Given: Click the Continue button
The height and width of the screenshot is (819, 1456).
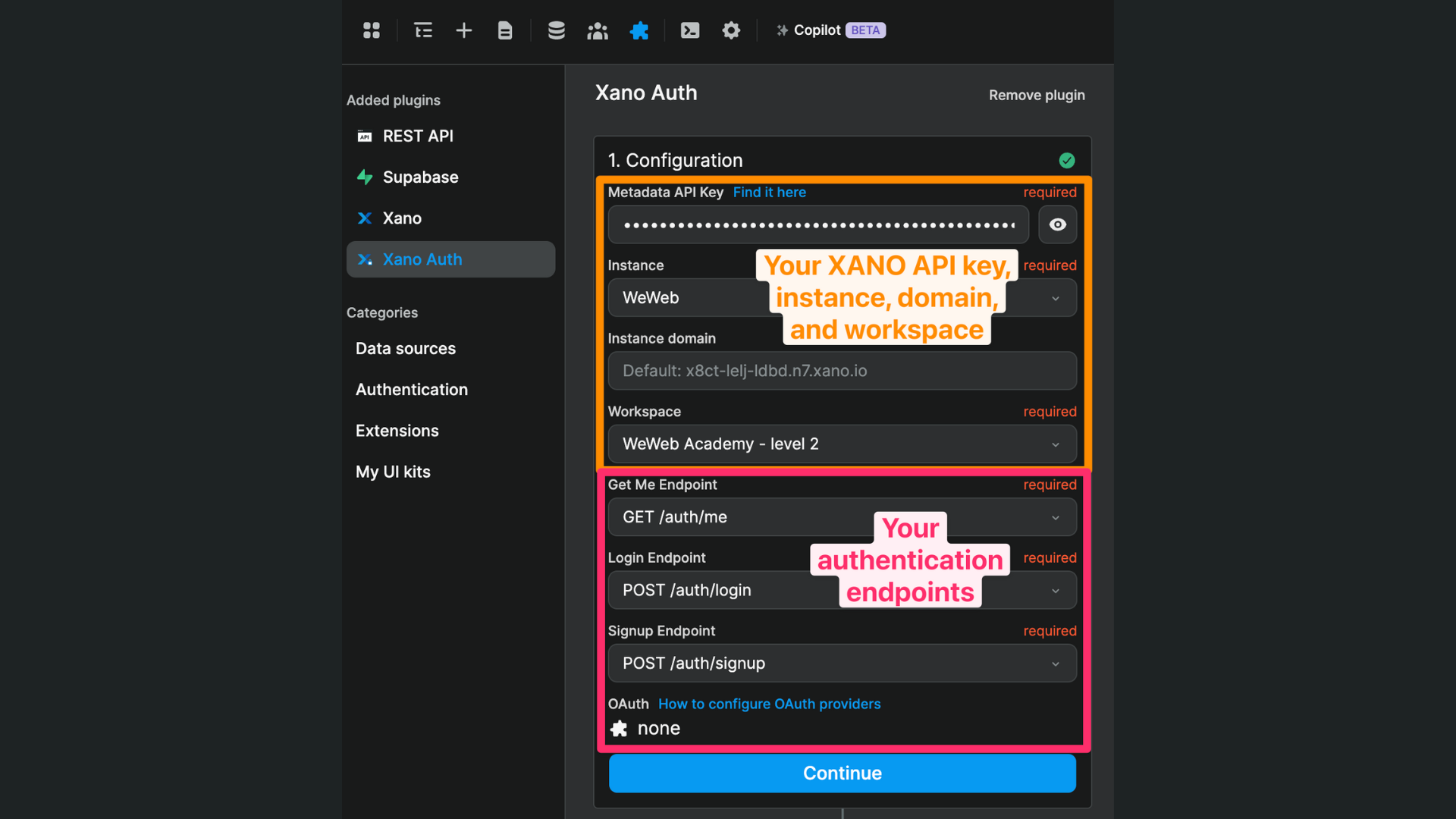Looking at the screenshot, I should pyautogui.click(x=842, y=773).
